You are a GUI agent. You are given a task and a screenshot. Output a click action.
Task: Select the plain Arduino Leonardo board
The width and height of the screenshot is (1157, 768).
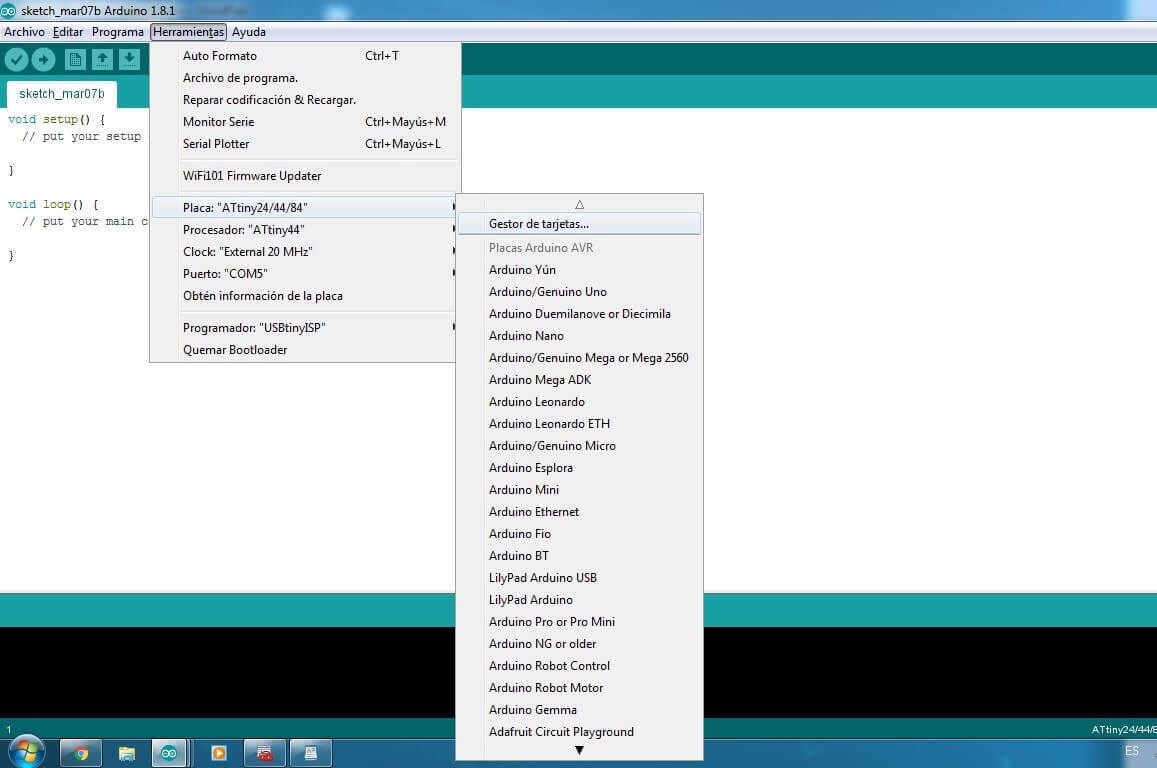[579, 402]
